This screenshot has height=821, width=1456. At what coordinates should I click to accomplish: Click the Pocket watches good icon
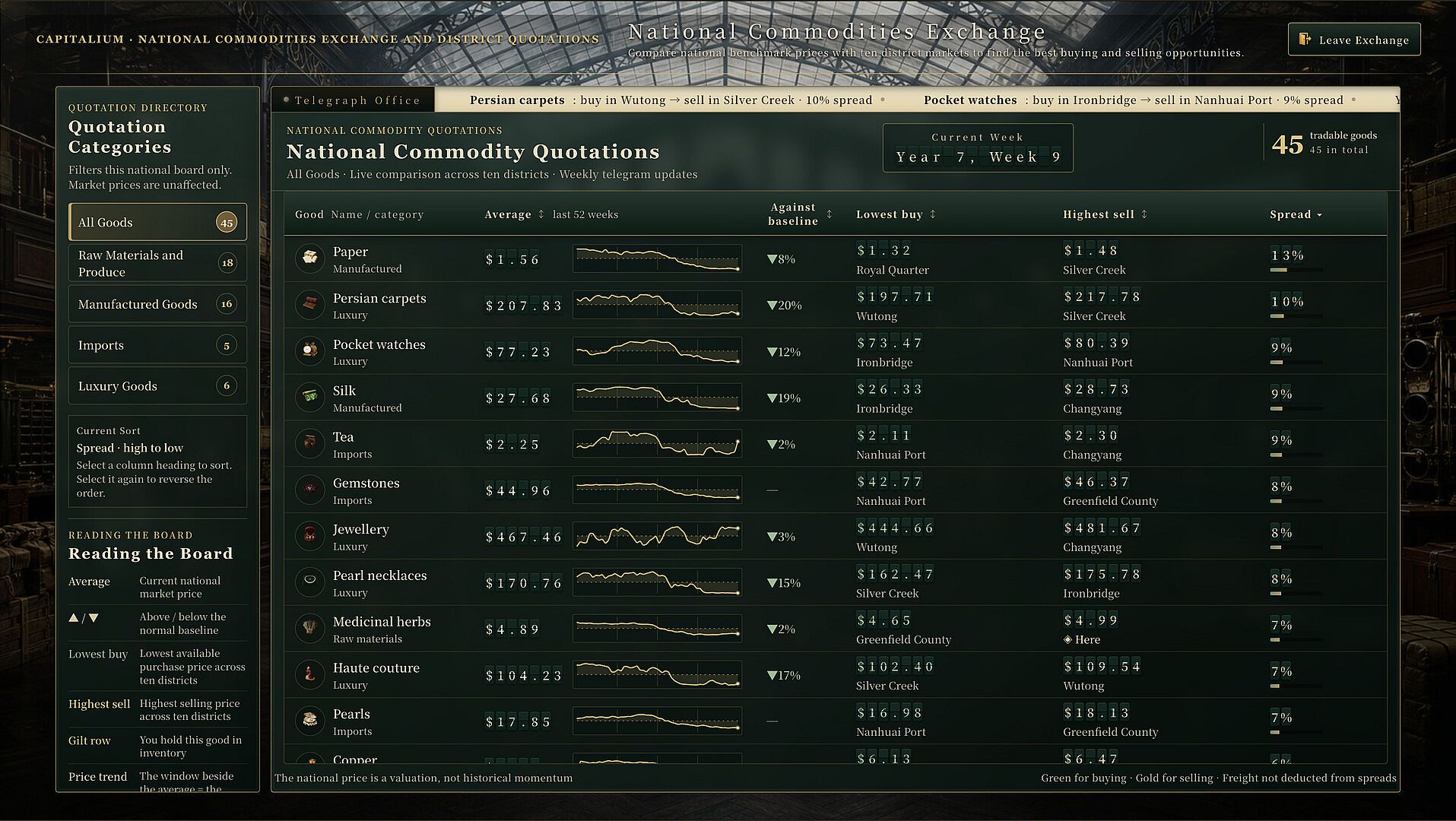click(309, 351)
